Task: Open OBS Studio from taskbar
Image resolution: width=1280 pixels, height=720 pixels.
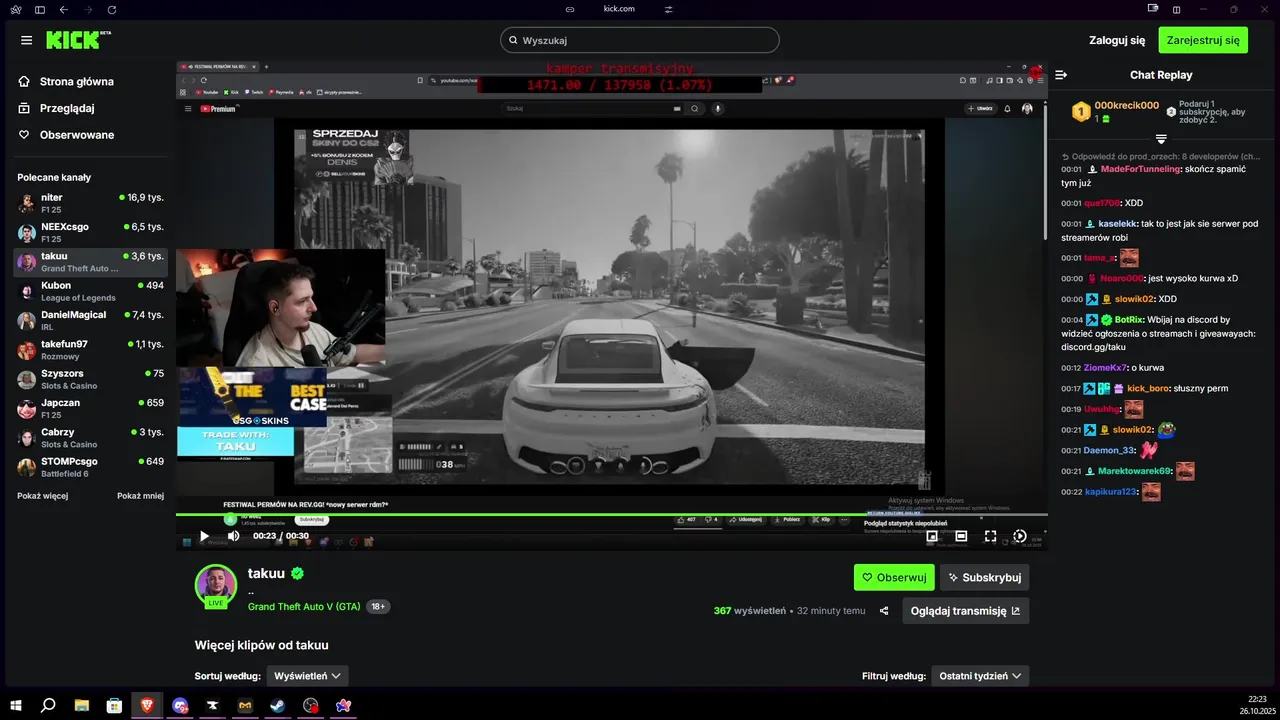Action: point(311,705)
